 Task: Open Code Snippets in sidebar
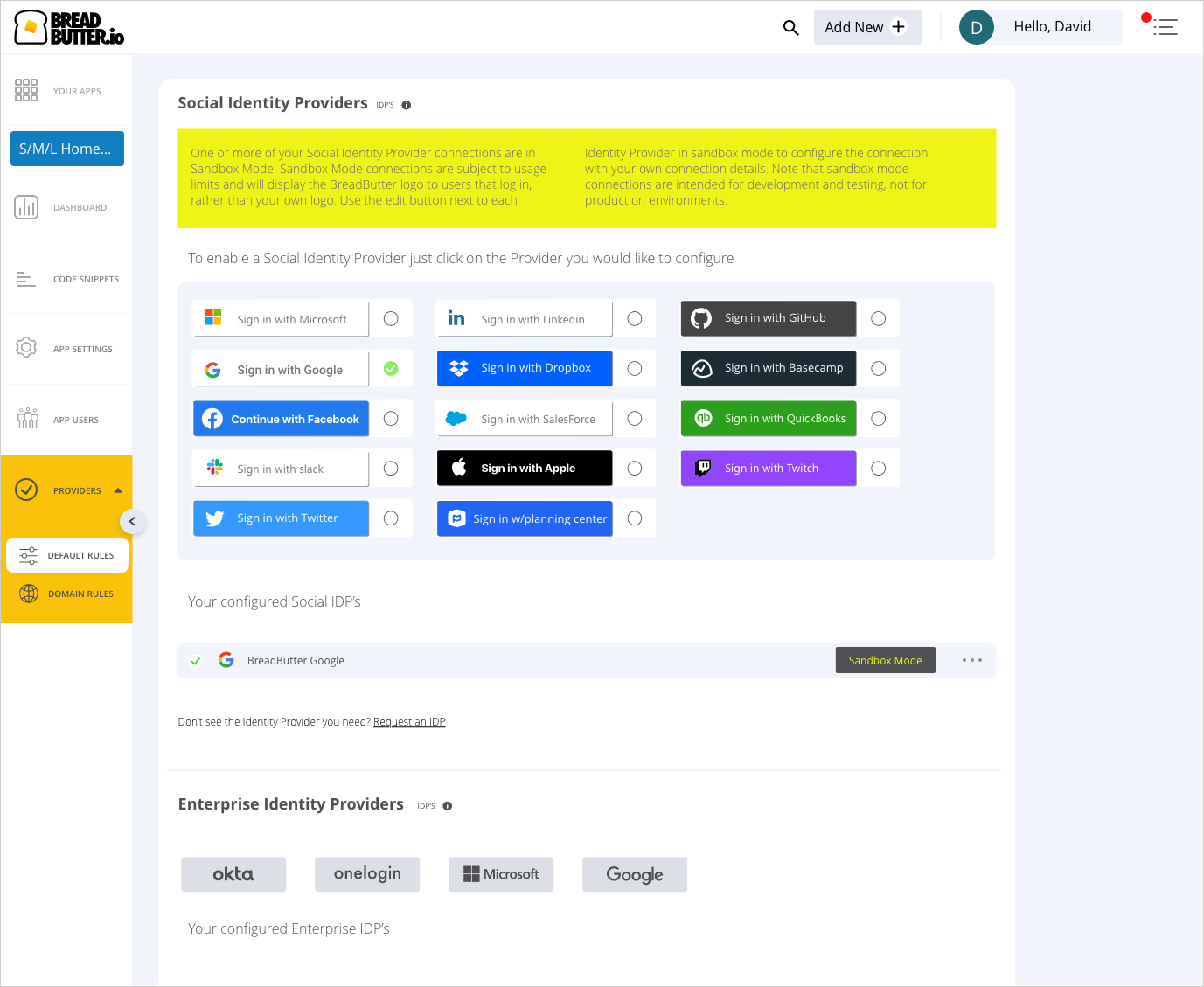[x=66, y=279]
